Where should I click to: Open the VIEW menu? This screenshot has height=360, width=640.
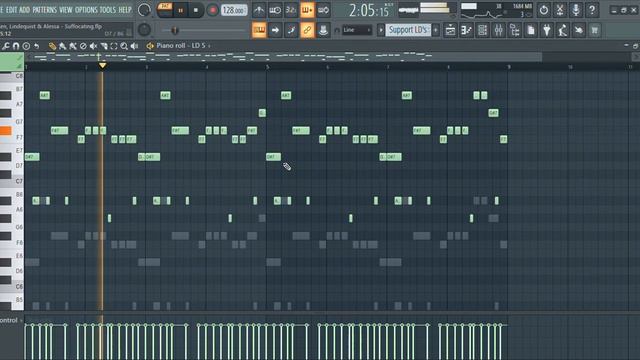click(66, 10)
